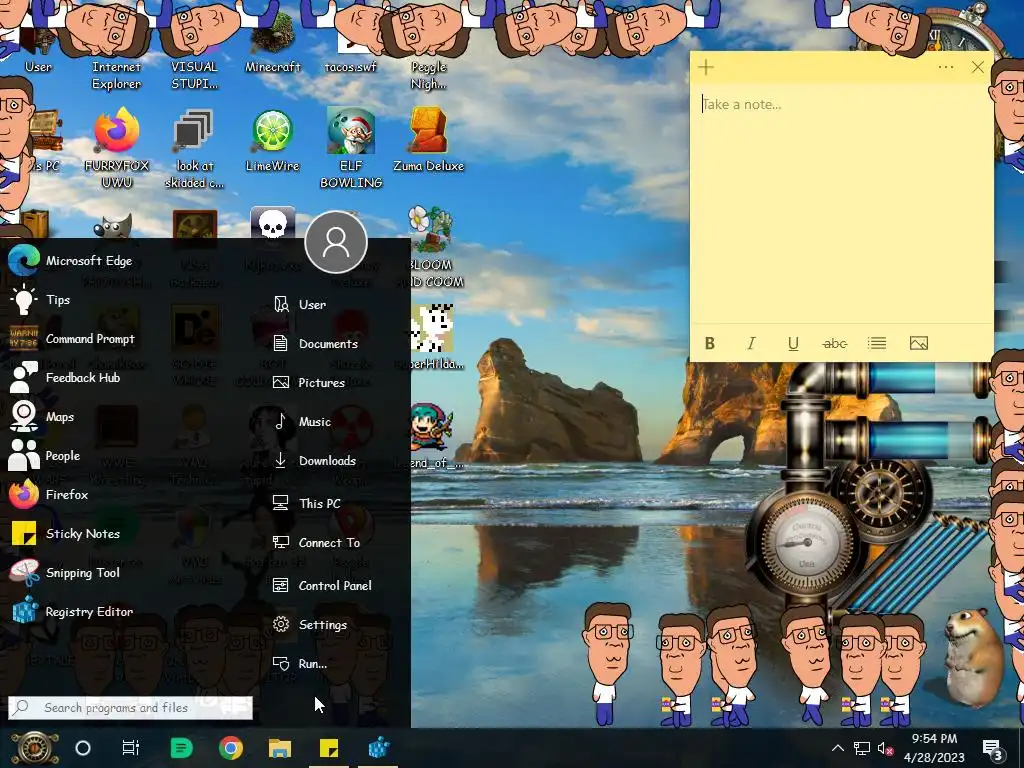This screenshot has height=768, width=1024.
Task: Open the User folder in start menu
Action: pyautogui.click(x=299, y=304)
